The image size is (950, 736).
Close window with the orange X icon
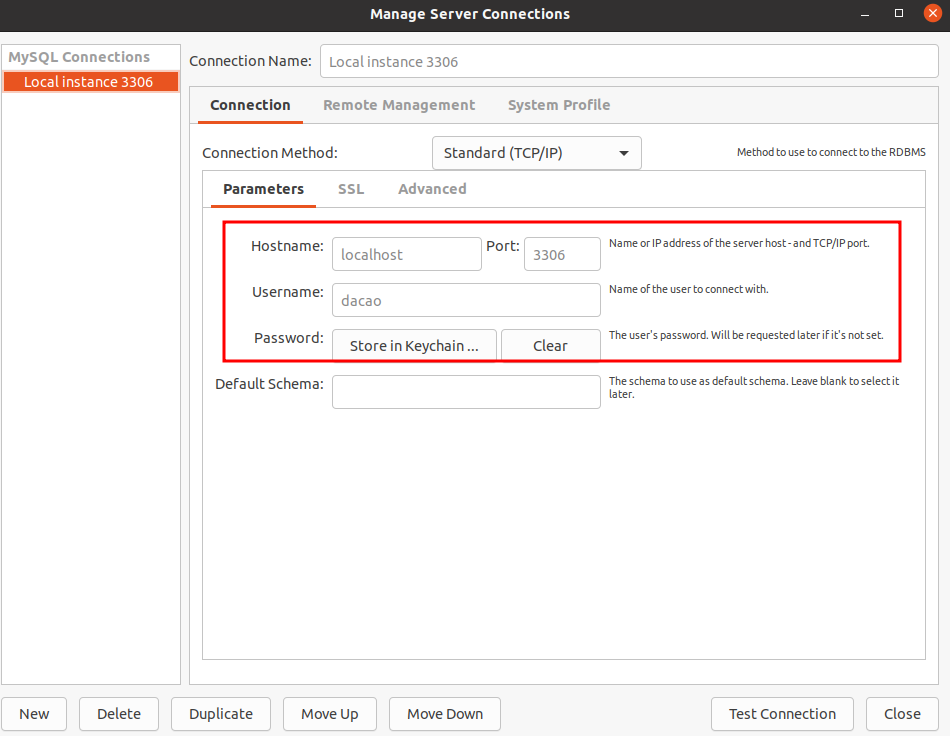coord(933,13)
